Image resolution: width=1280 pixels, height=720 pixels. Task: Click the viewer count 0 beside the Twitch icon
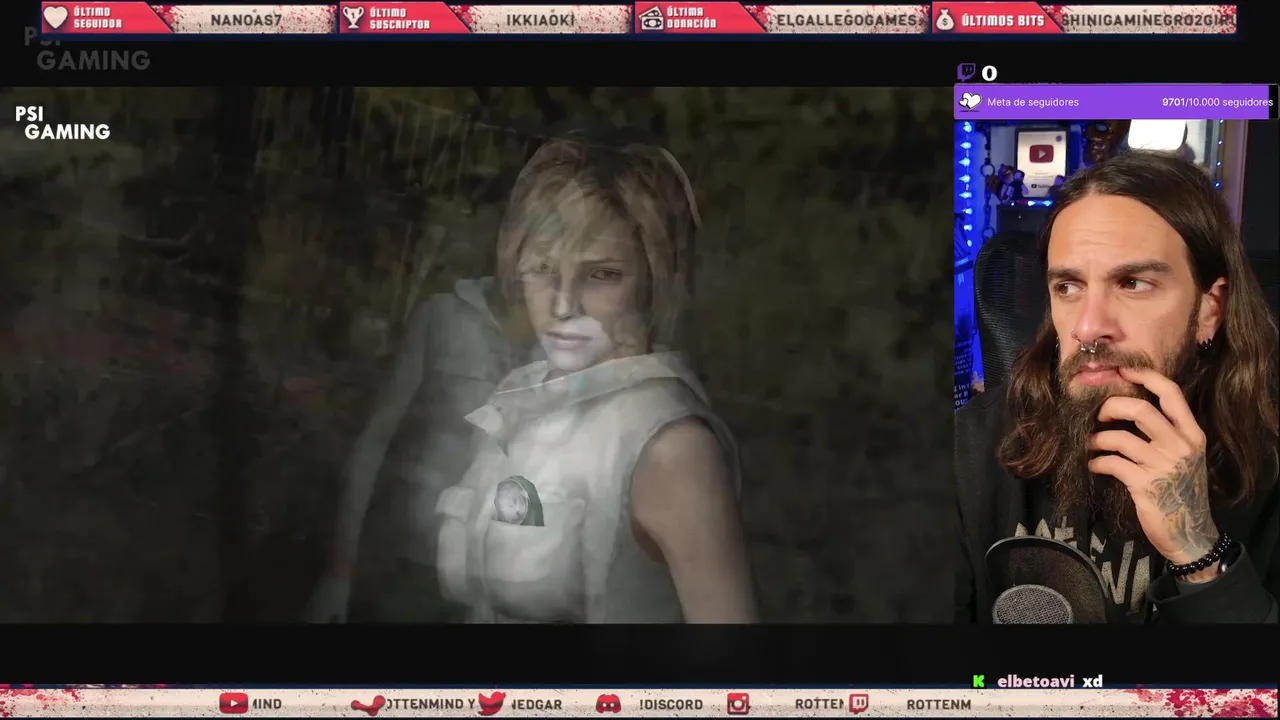point(989,73)
